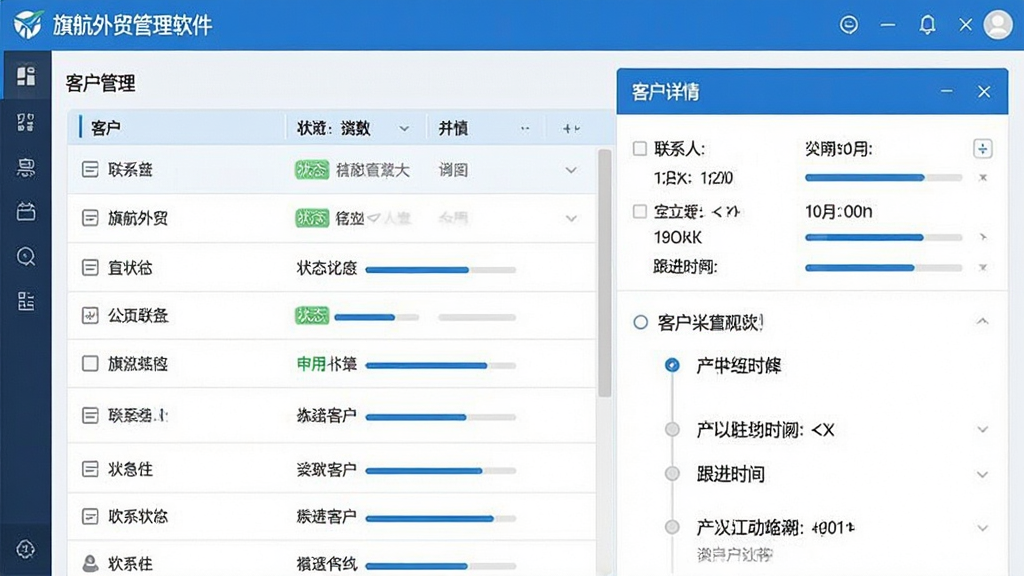Close the 客户详情 panel
Screen dimensions: 1024x576
(x=984, y=91)
